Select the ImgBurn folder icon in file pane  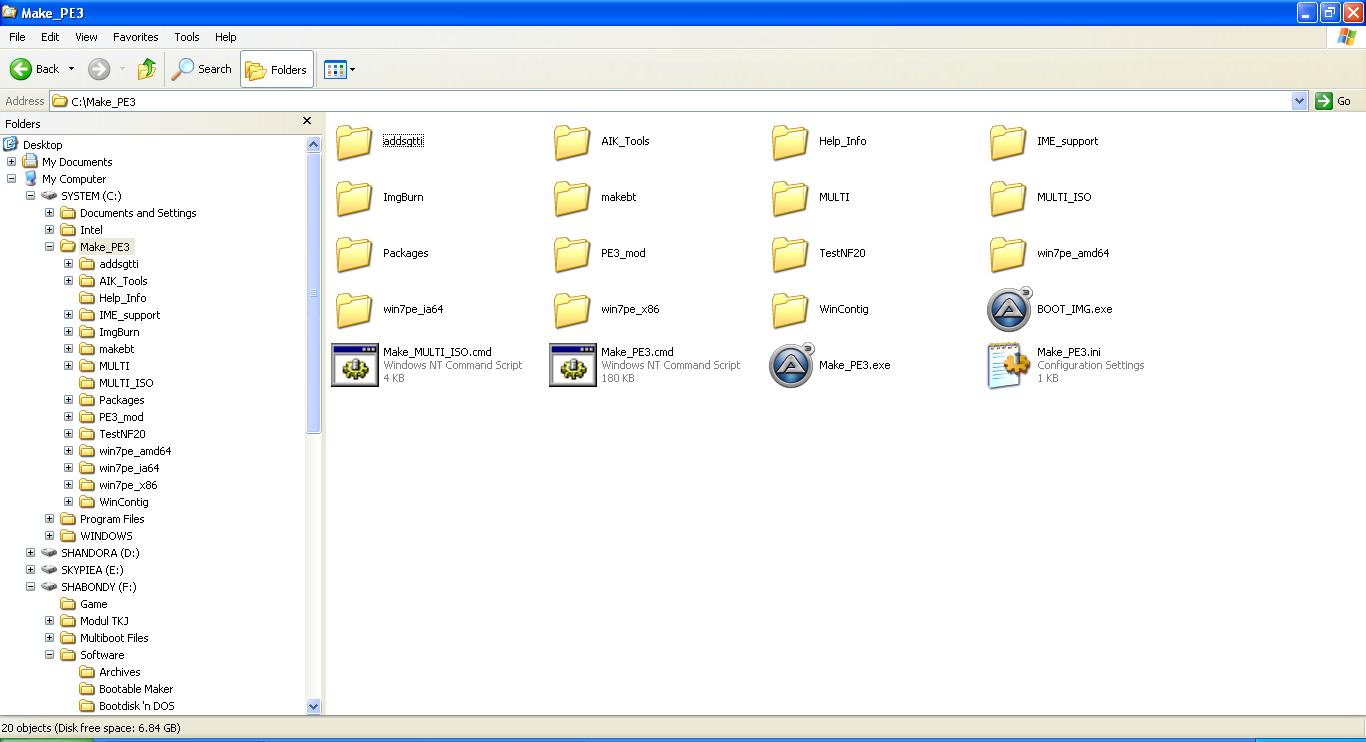coord(355,197)
